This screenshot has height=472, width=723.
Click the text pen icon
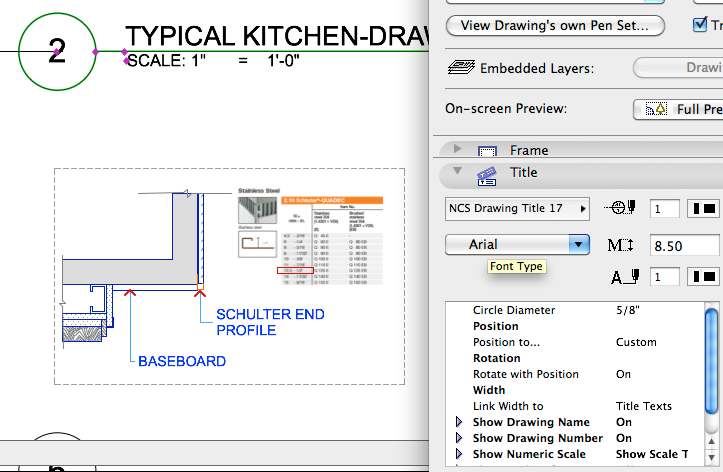click(625, 277)
